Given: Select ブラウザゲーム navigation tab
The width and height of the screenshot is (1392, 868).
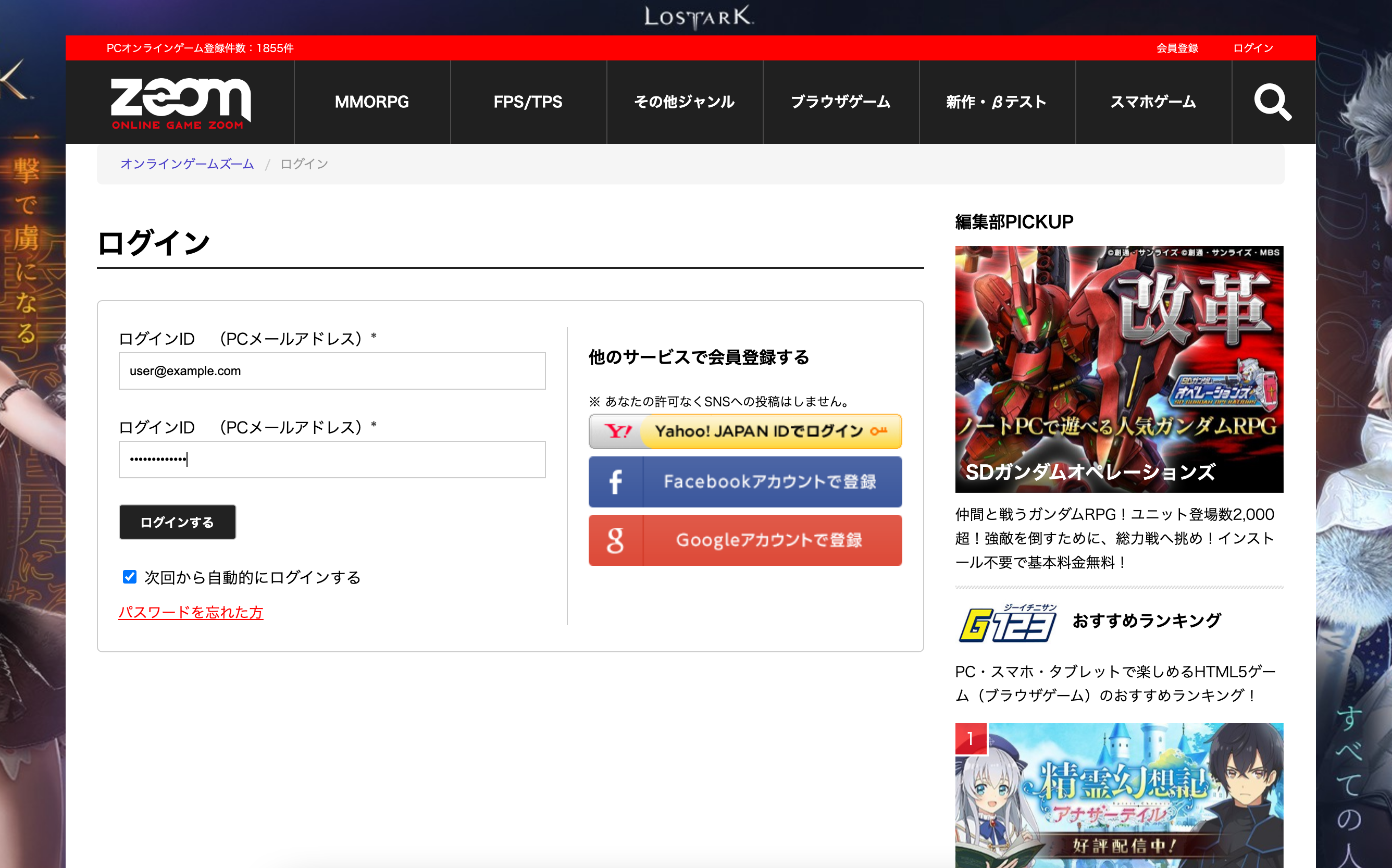Looking at the screenshot, I should coord(840,102).
